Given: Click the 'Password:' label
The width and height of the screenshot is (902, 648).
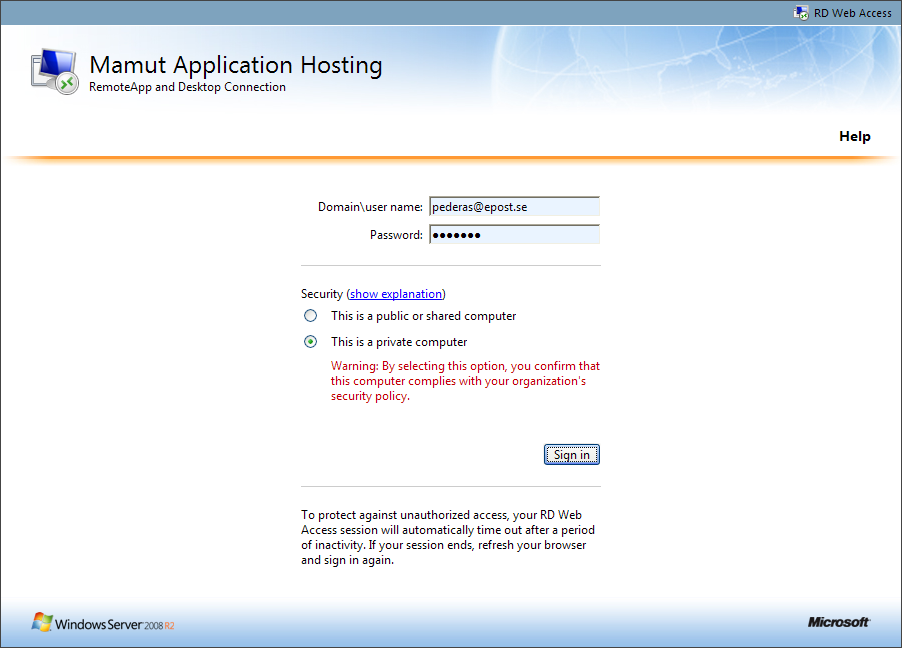Looking at the screenshot, I should [396, 235].
